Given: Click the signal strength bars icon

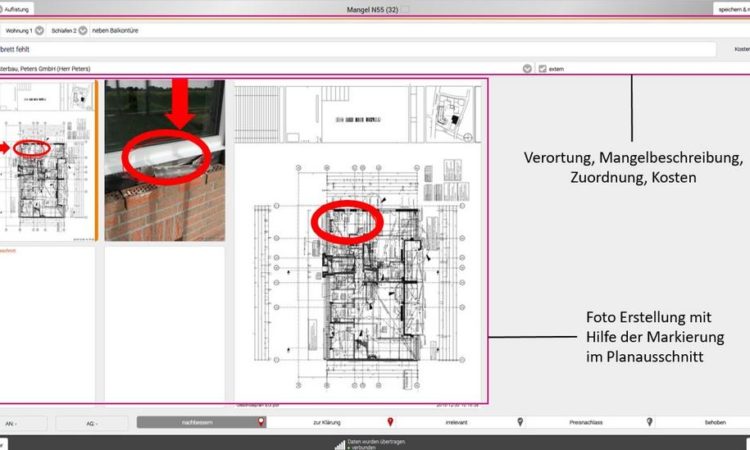Looking at the screenshot, I should 340,445.
